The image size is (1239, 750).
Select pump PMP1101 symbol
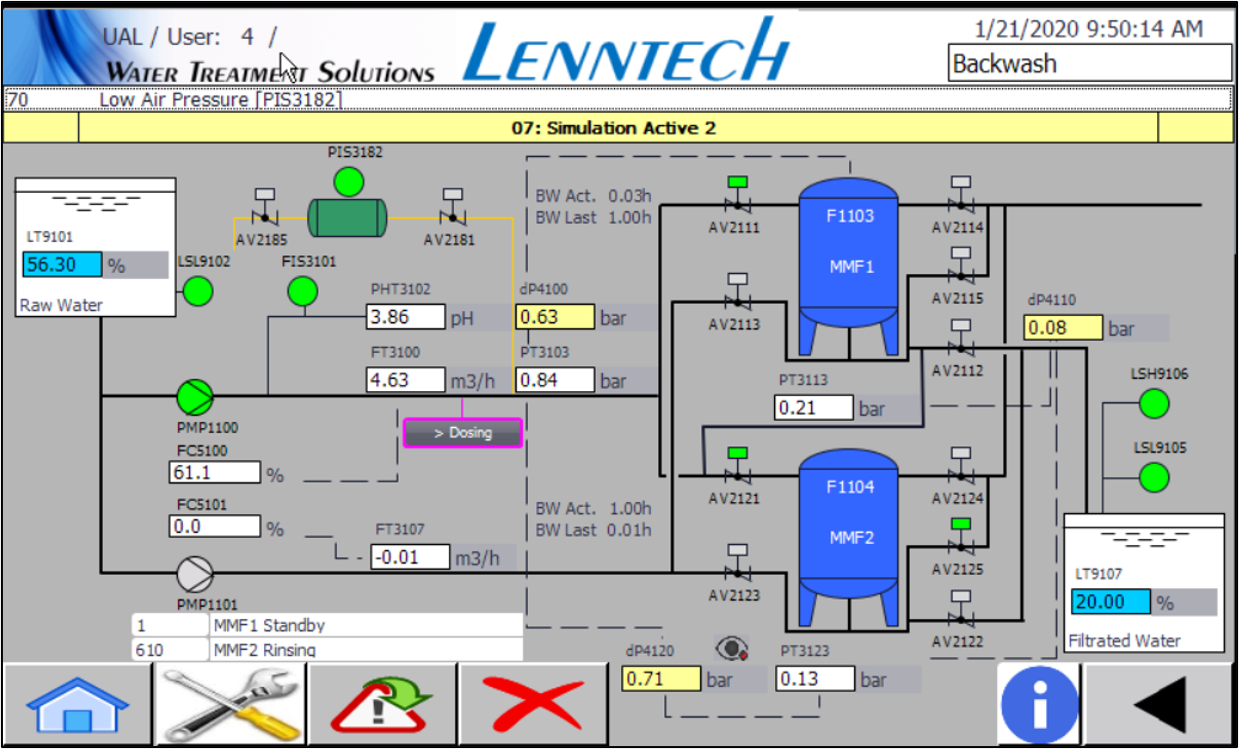click(195, 574)
